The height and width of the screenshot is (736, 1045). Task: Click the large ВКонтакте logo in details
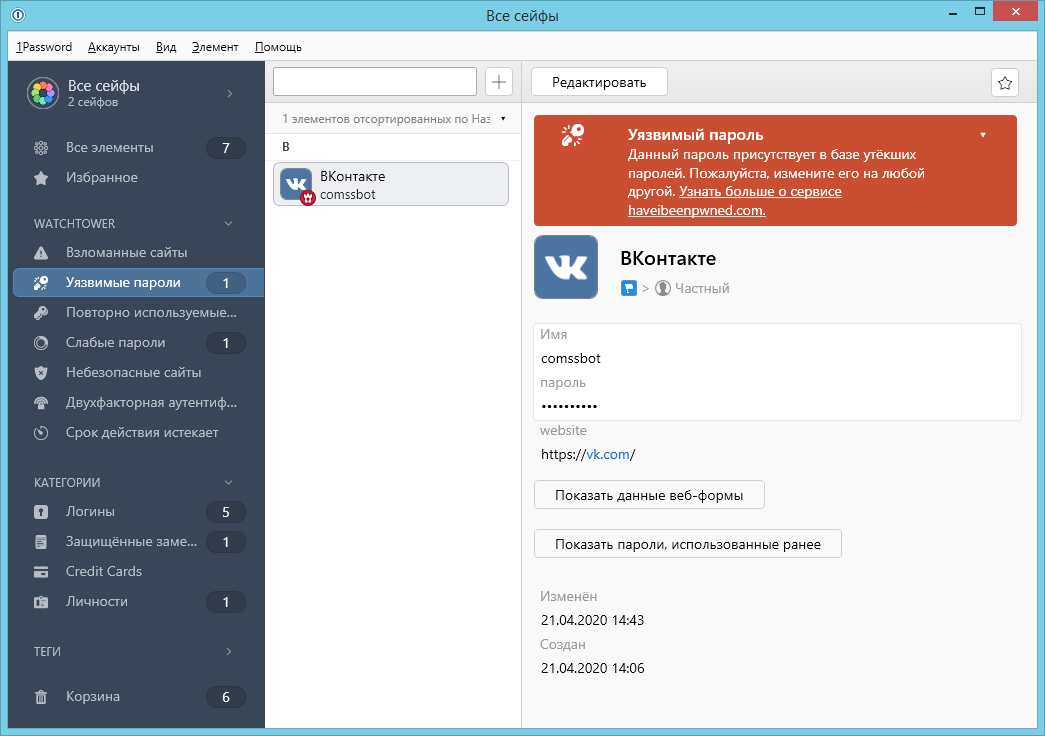[566, 267]
